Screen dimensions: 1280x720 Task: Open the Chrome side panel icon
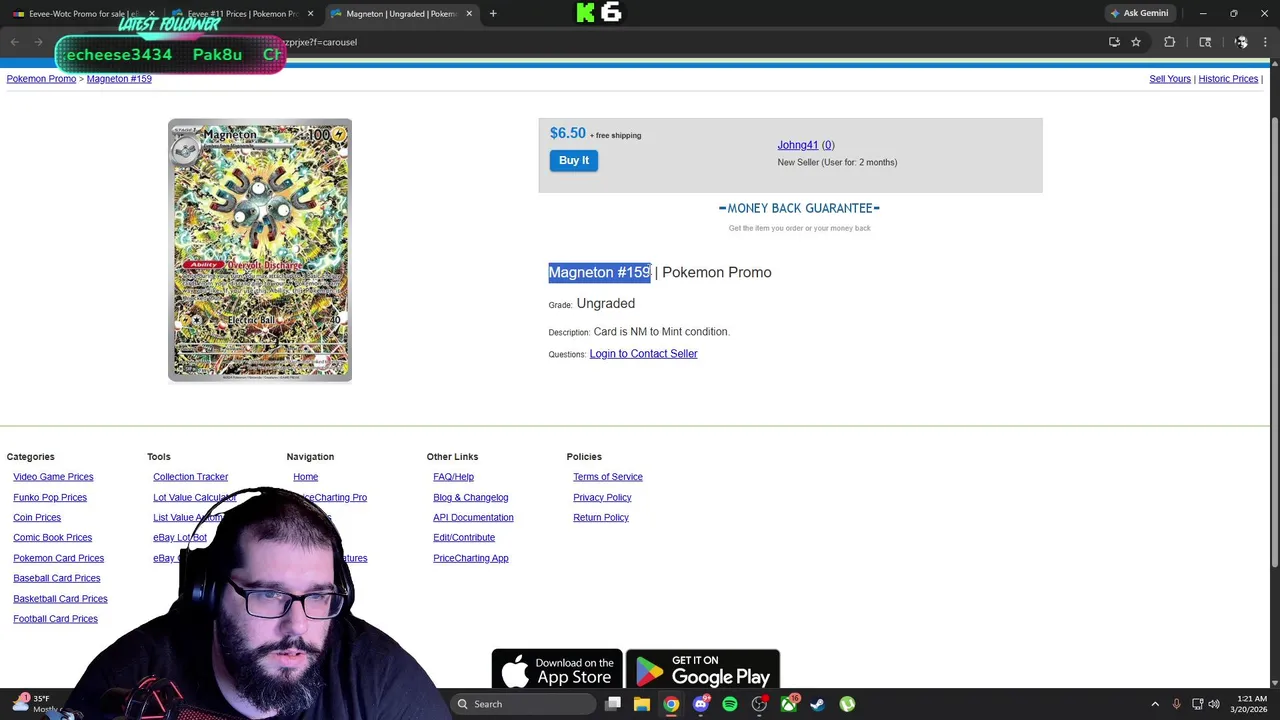click(1205, 42)
